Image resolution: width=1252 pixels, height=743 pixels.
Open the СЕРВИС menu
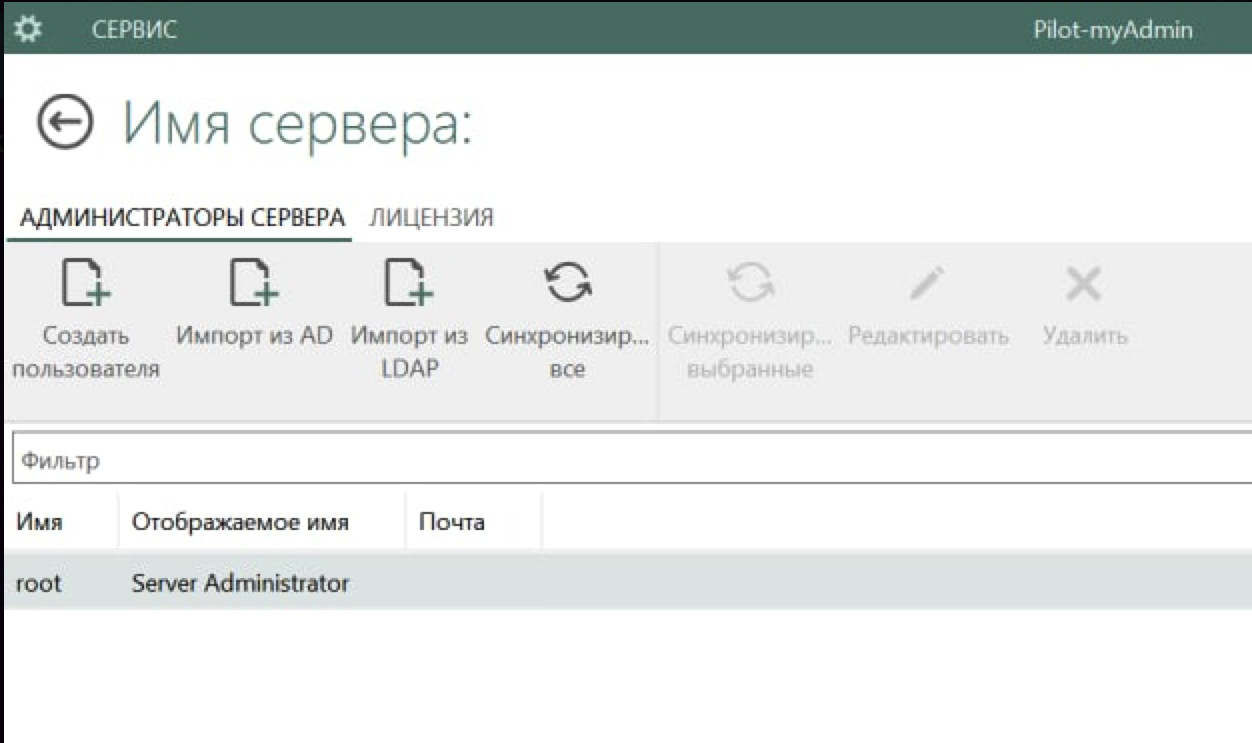(x=134, y=30)
